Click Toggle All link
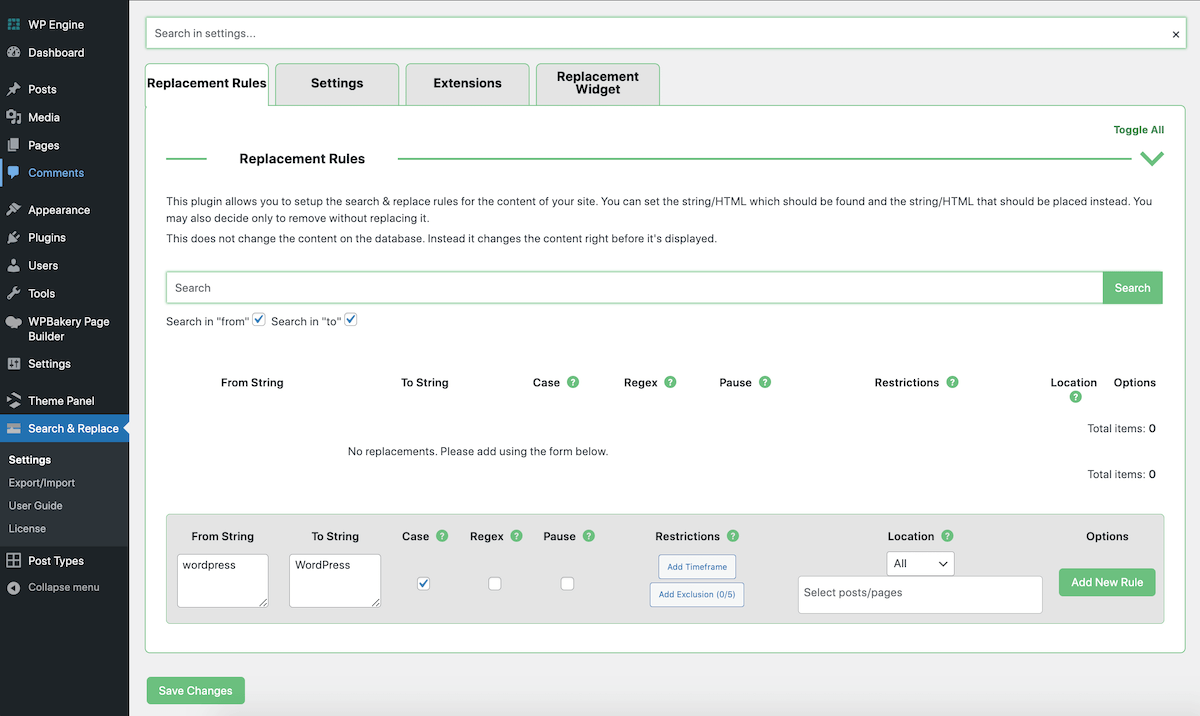This screenshot has height=716, width=1200. (1139, 130)
